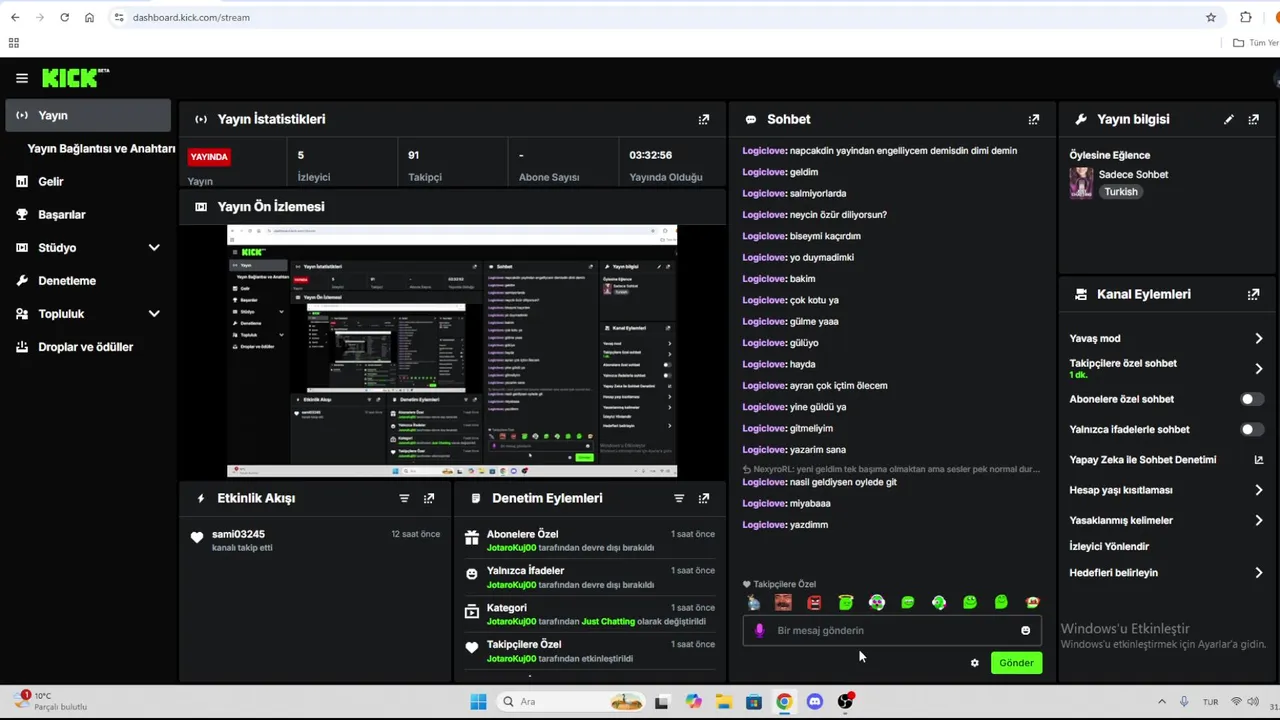The image size is (1280, 720).
Task: Open the hamburger menu beside the KICK logo
Action: click(22, 78)
